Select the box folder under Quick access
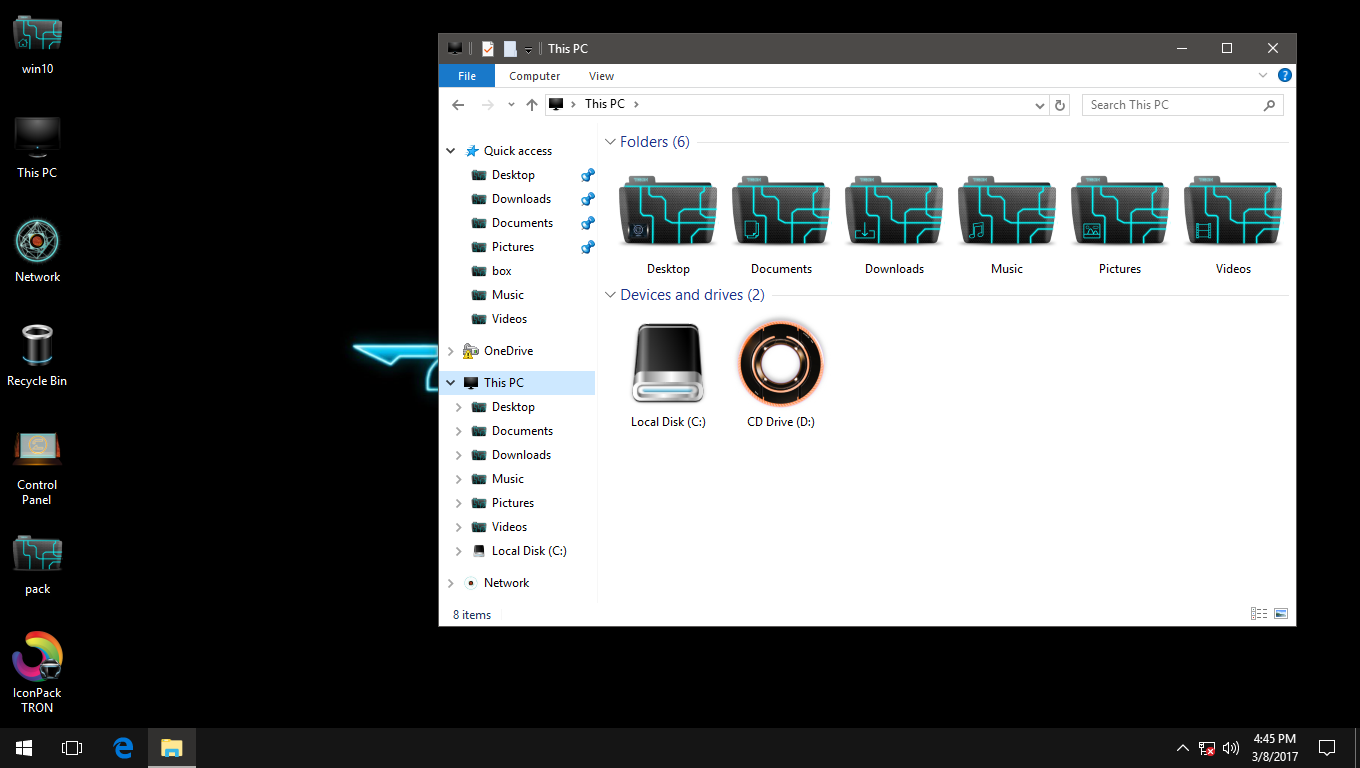Image resolution: width=1360 pixels, height=768 pixels. coord(502,271)
